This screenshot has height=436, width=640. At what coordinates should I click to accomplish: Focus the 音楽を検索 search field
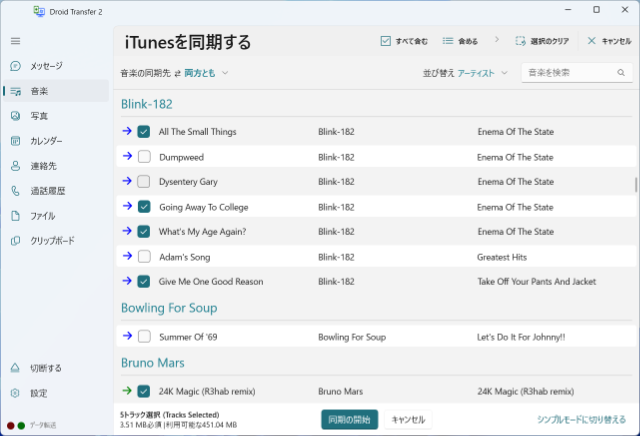pos(577,73)
